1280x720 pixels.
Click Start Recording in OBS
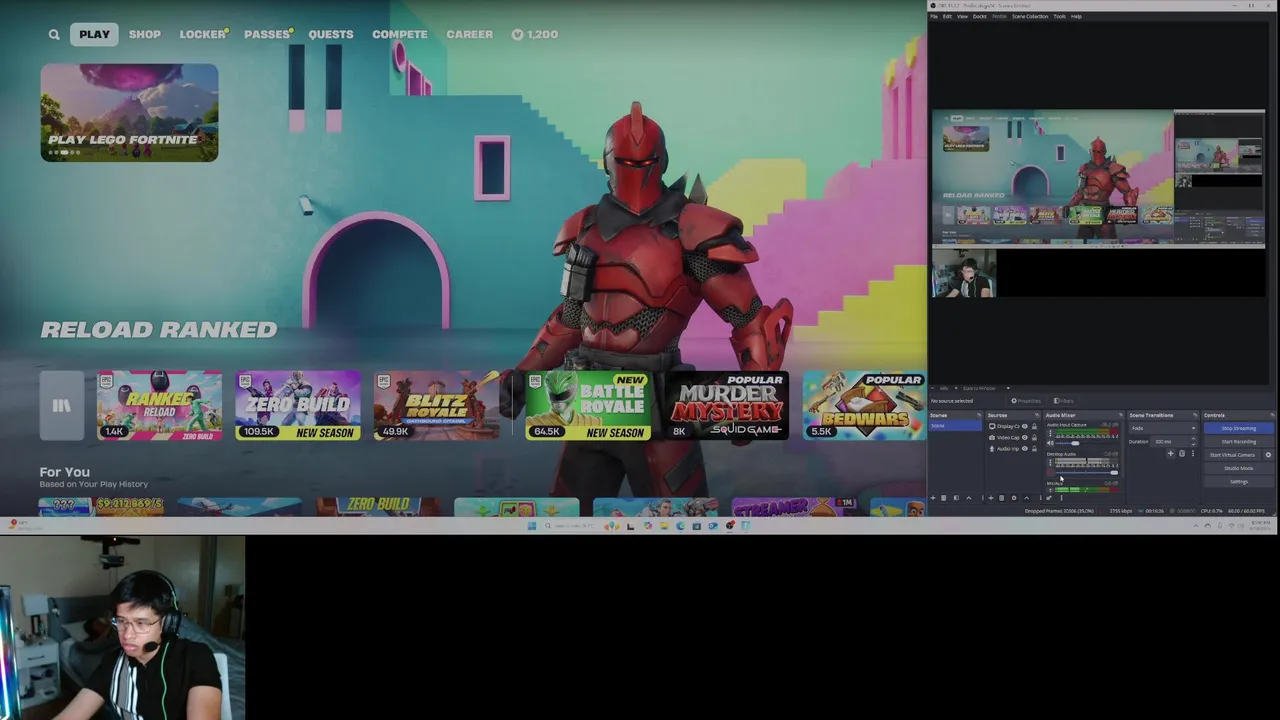point(1239,442)
